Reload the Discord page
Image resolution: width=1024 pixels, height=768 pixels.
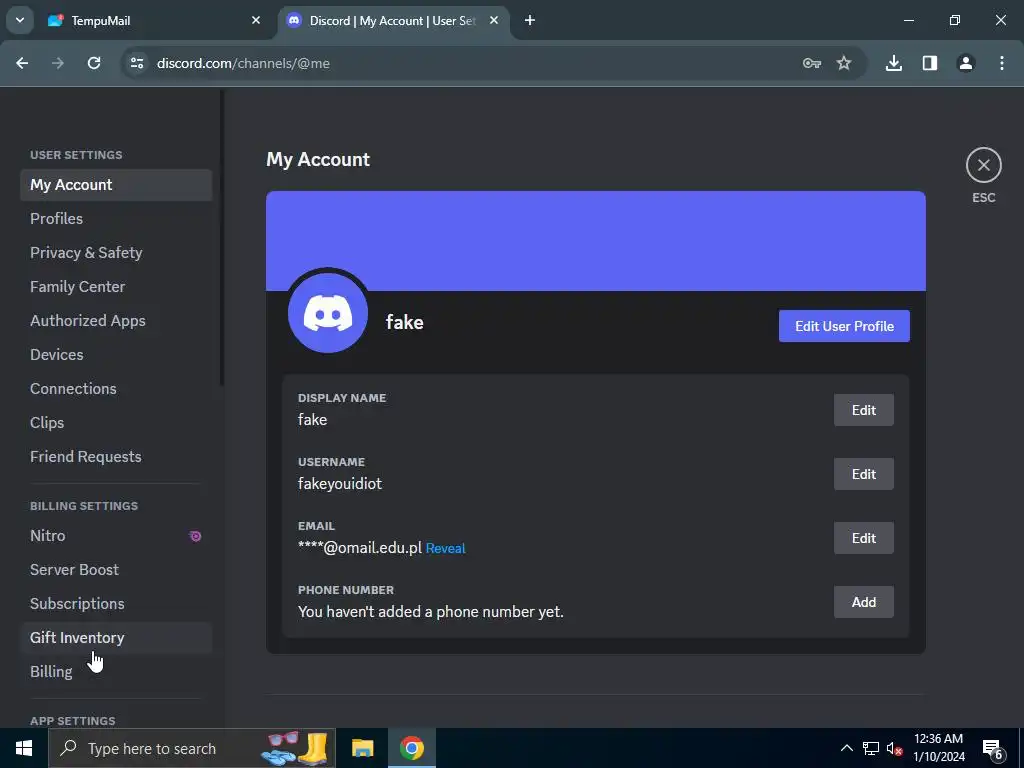pos(94,63)
